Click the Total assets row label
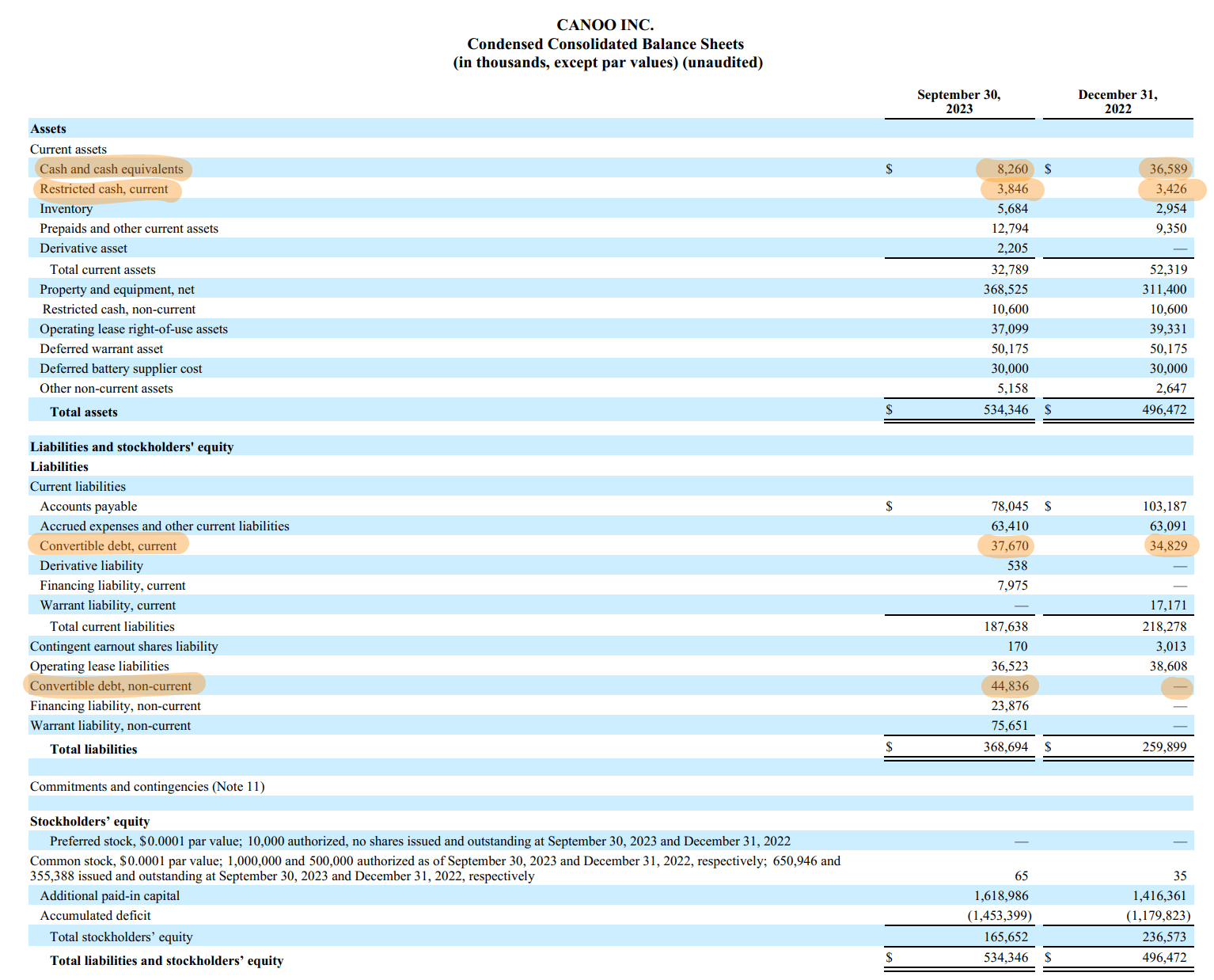This screenshot has height=980, width=1214. point(83,412)
